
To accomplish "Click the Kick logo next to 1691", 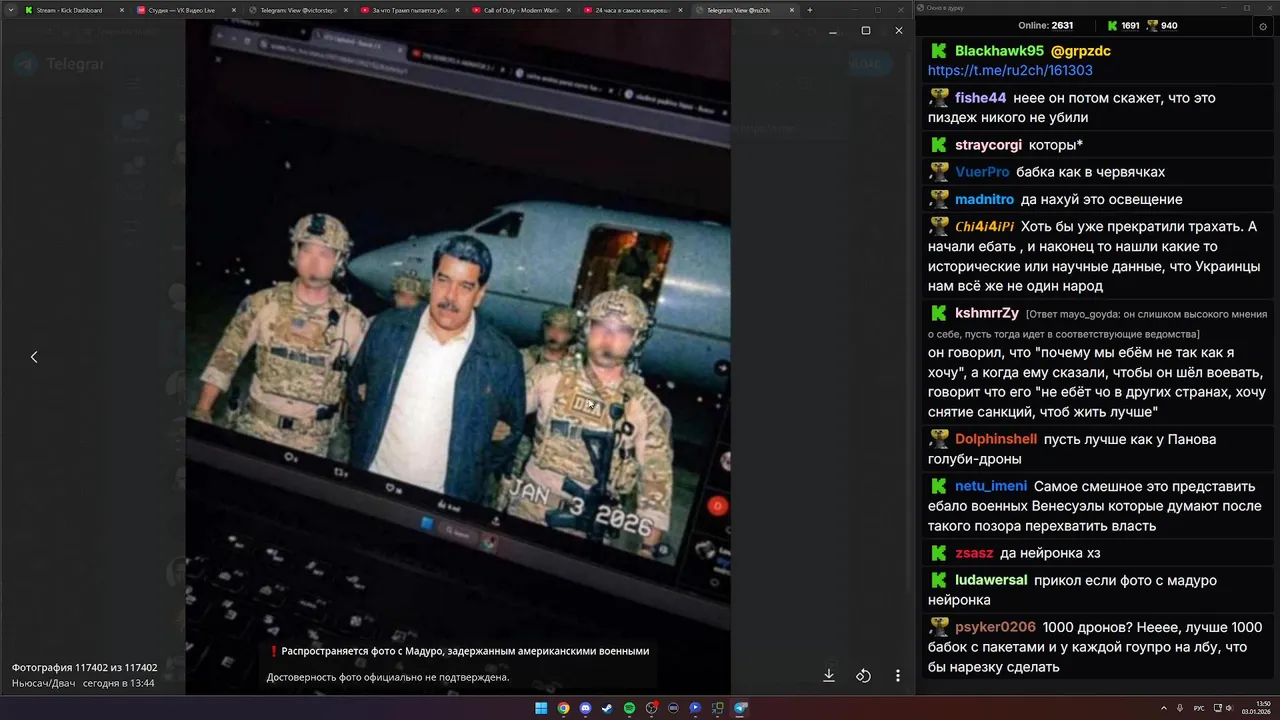I will pyautogui.click(x=1111, y=26).
